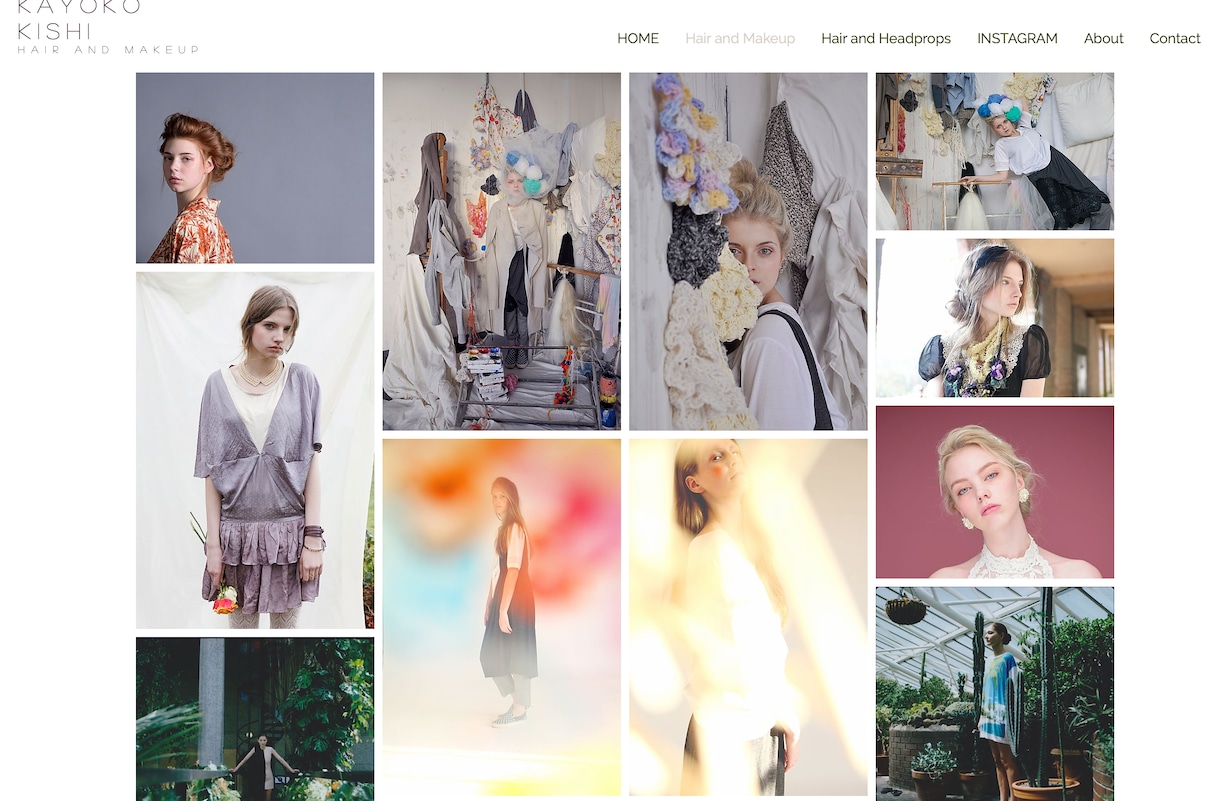This screenshot has height=801, width=1220.
Task: Open portrait on the pink background
Action: pos(995,492)
